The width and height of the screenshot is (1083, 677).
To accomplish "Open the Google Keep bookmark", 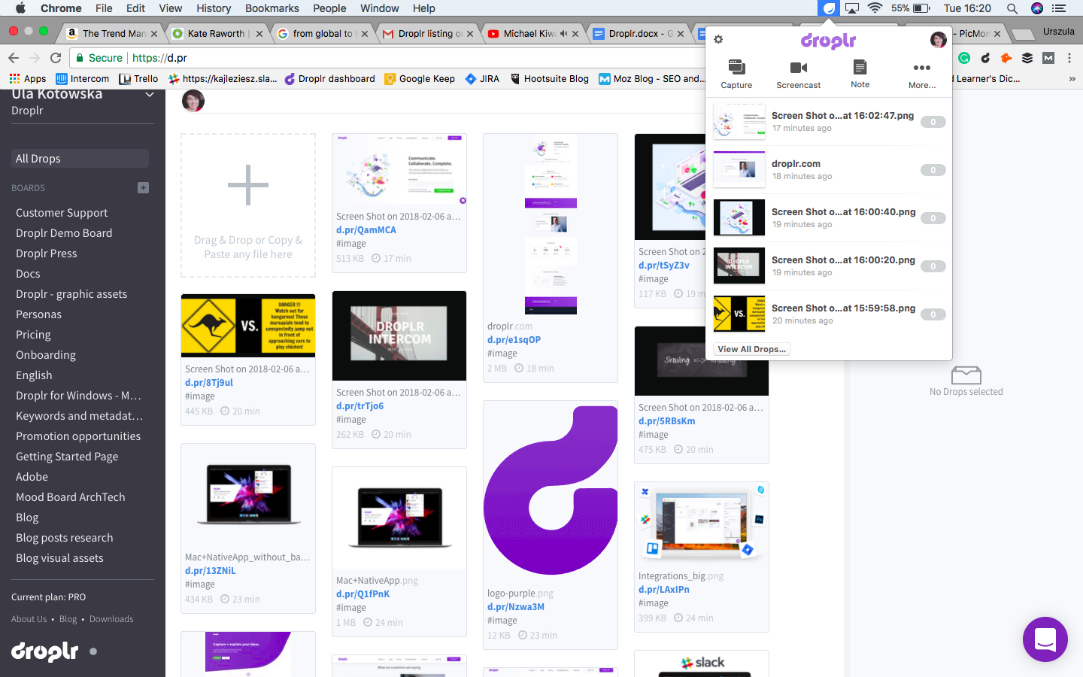I will tap(419, 79).
